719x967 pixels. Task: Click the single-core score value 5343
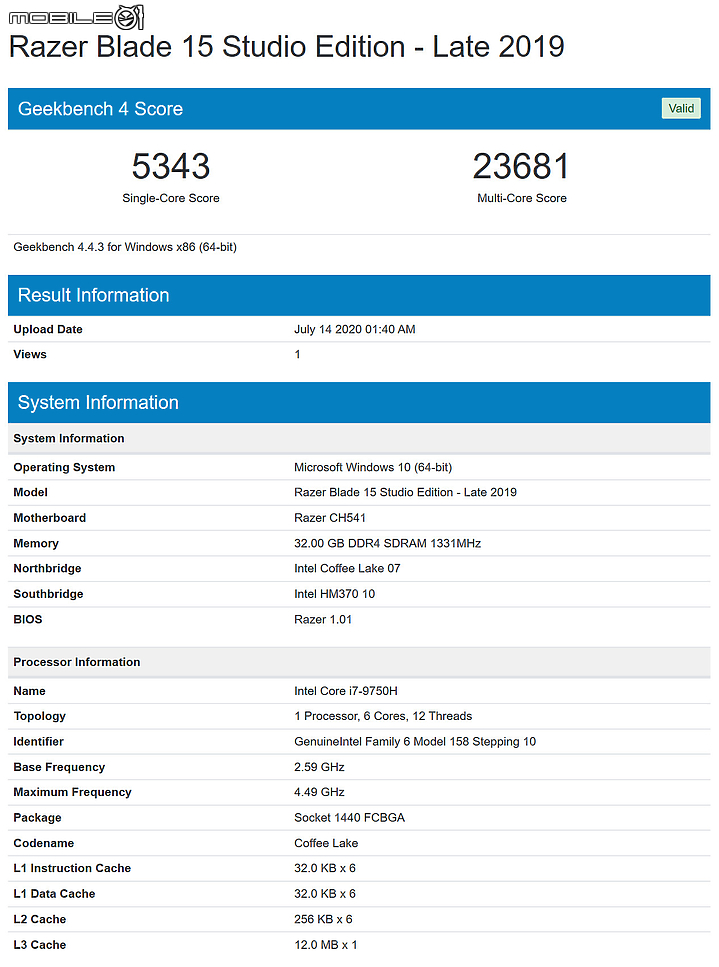coord(171,166)
